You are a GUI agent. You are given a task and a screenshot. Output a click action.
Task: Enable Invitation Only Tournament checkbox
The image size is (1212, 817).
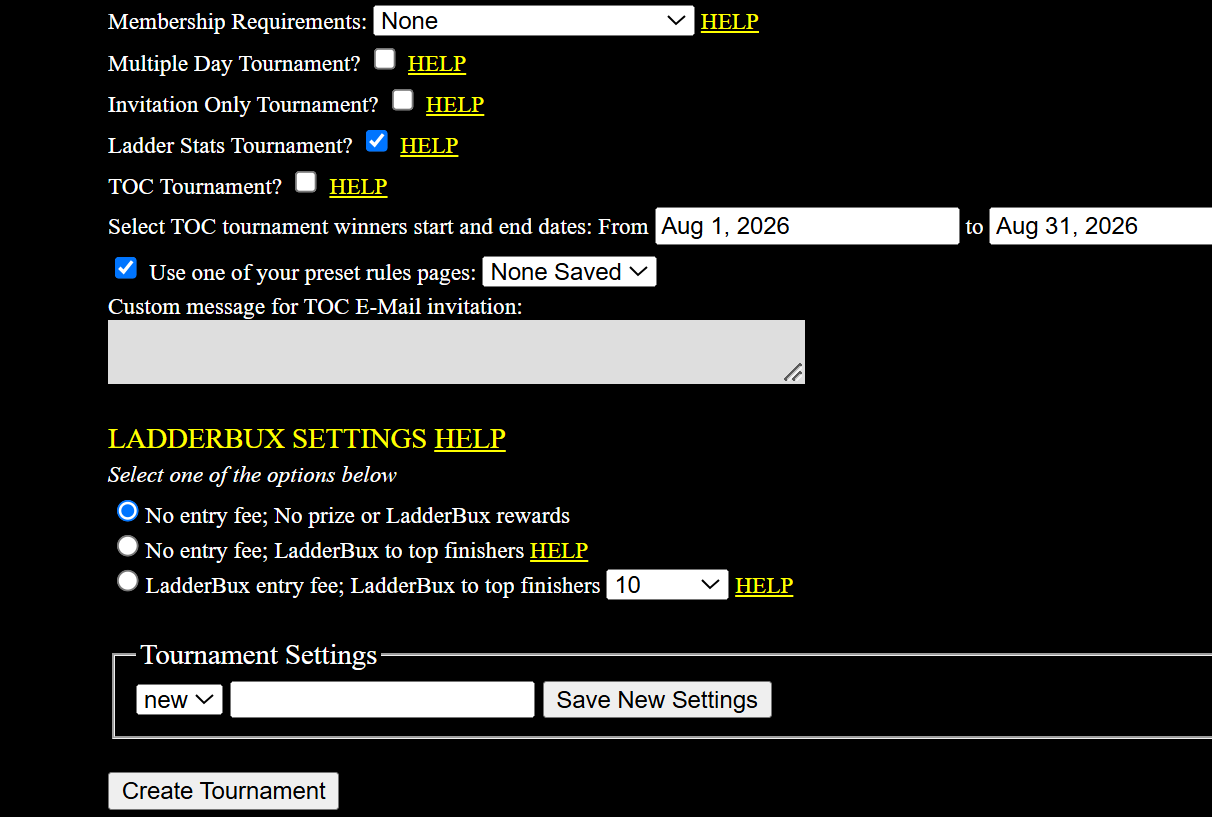[x=403, y=100]
